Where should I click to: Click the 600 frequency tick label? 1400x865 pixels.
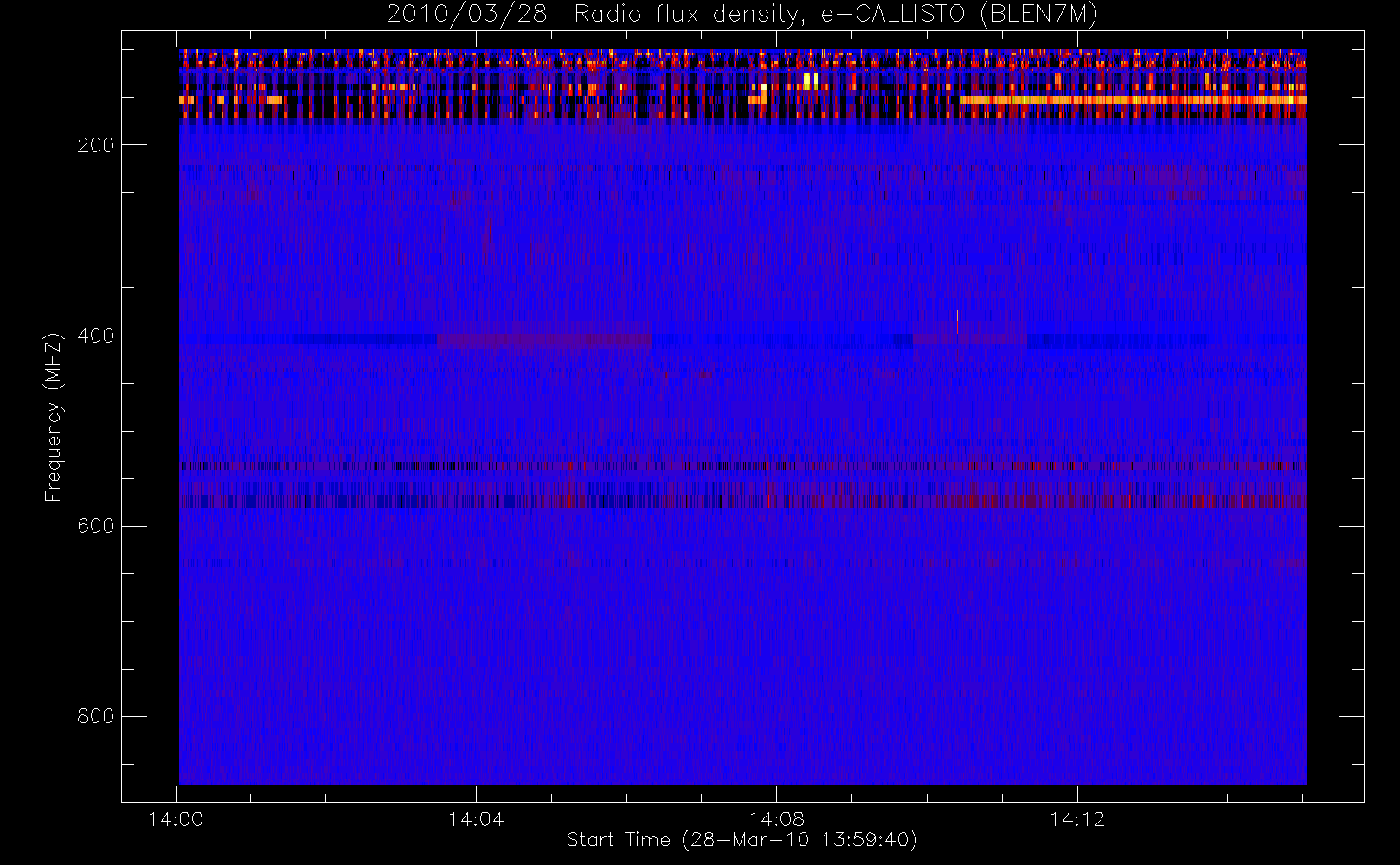(95, 526)
